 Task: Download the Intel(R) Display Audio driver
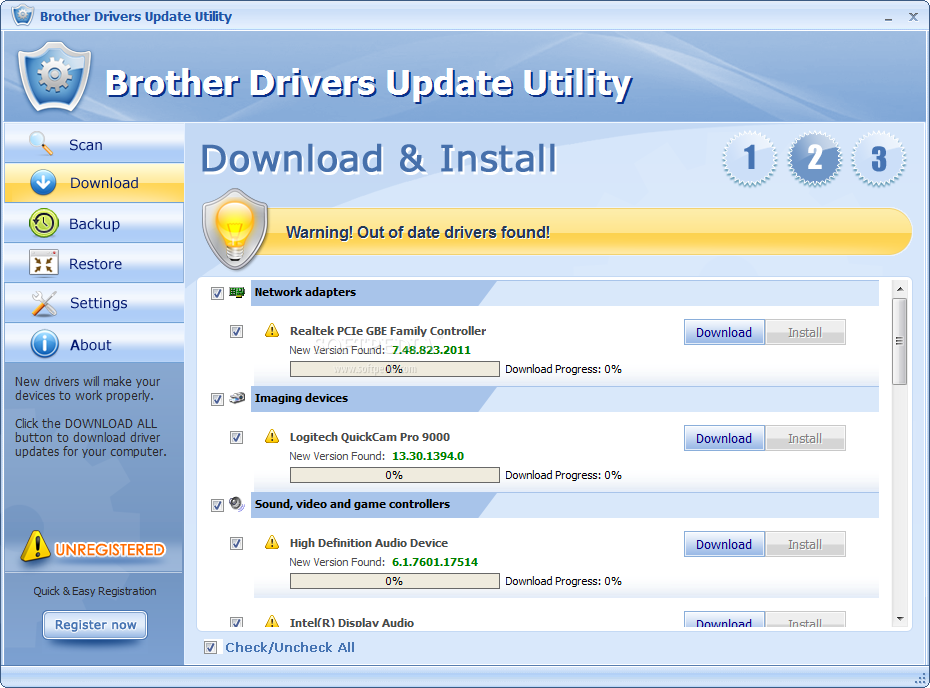724,620
